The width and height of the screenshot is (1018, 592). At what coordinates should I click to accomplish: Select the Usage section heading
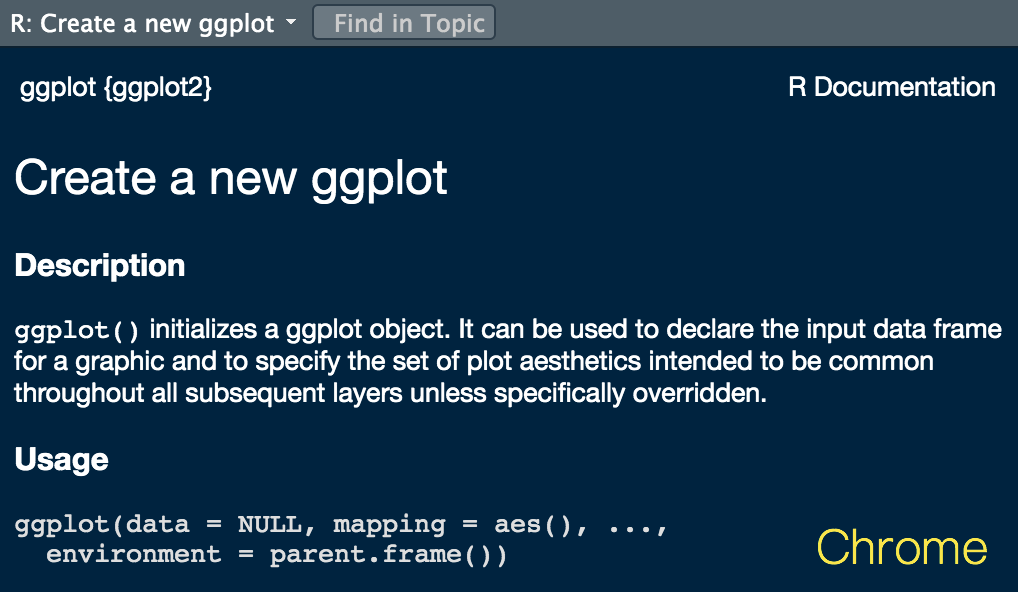click(x=61, y=460)
